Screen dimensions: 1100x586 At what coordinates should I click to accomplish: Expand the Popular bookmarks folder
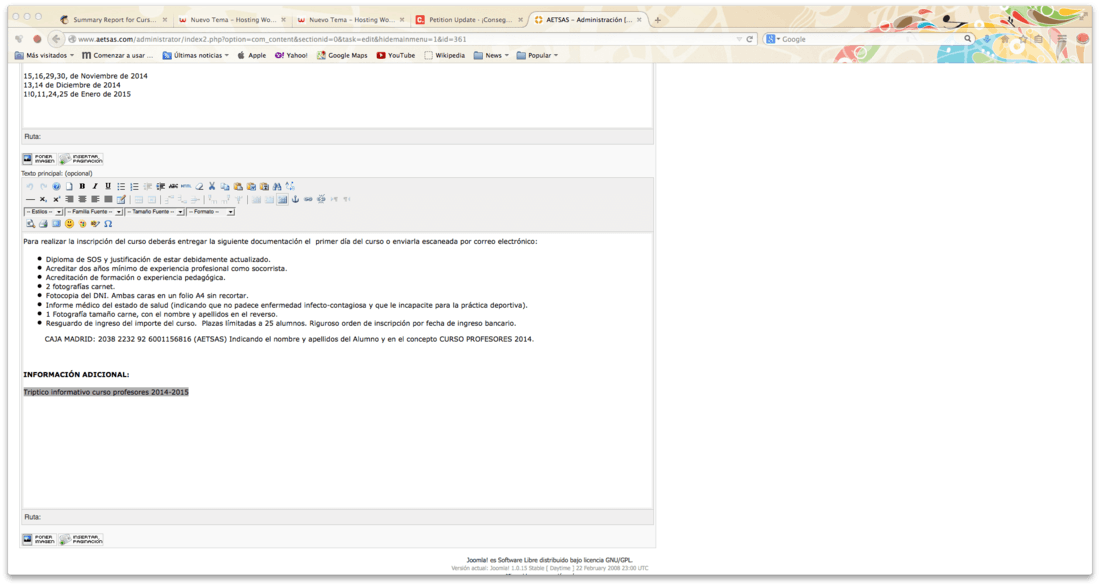(x=537, y=55)
